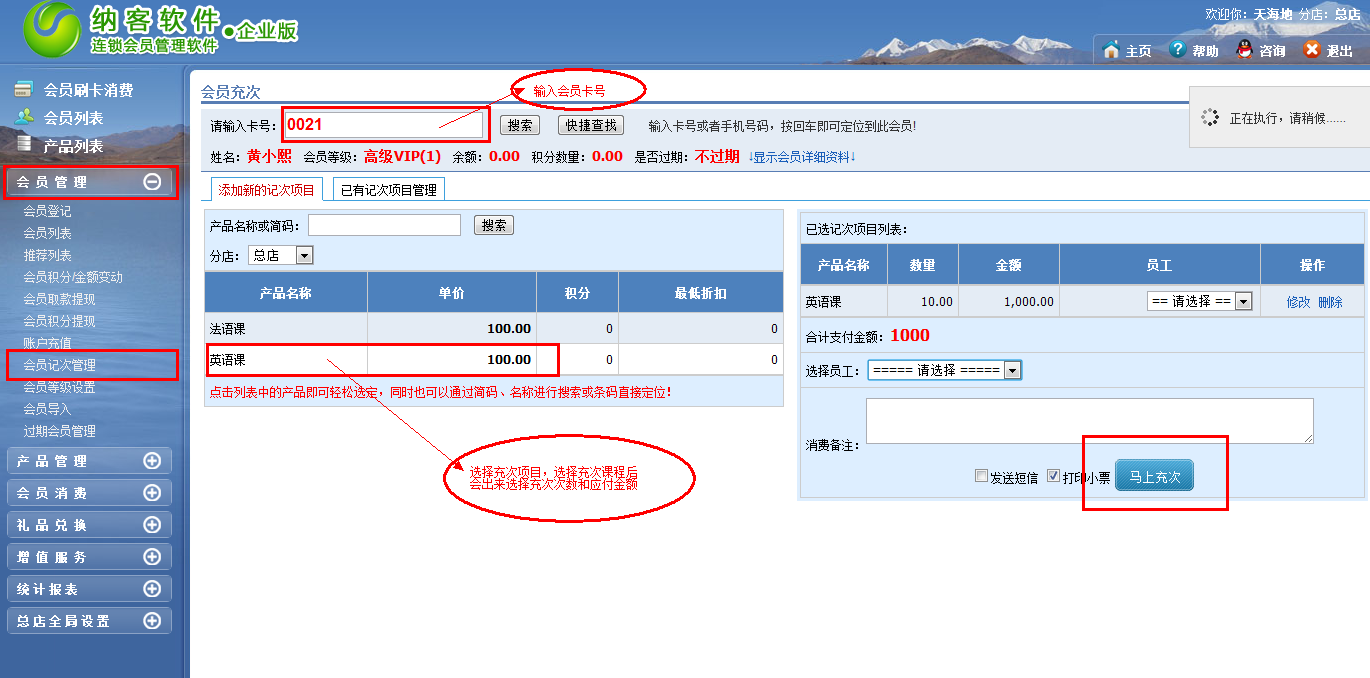Enable the 发送短信 checkbox
This screenshot has height=678, width=1370.
coord(981,477)
